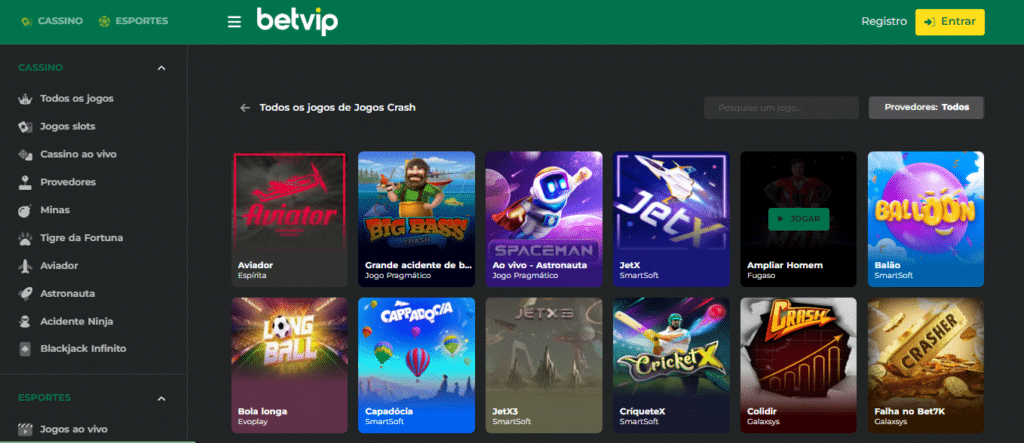The width and height of the screenshot is (1024, 443).
Task: Click the Registro link
Action: point(884,22)
